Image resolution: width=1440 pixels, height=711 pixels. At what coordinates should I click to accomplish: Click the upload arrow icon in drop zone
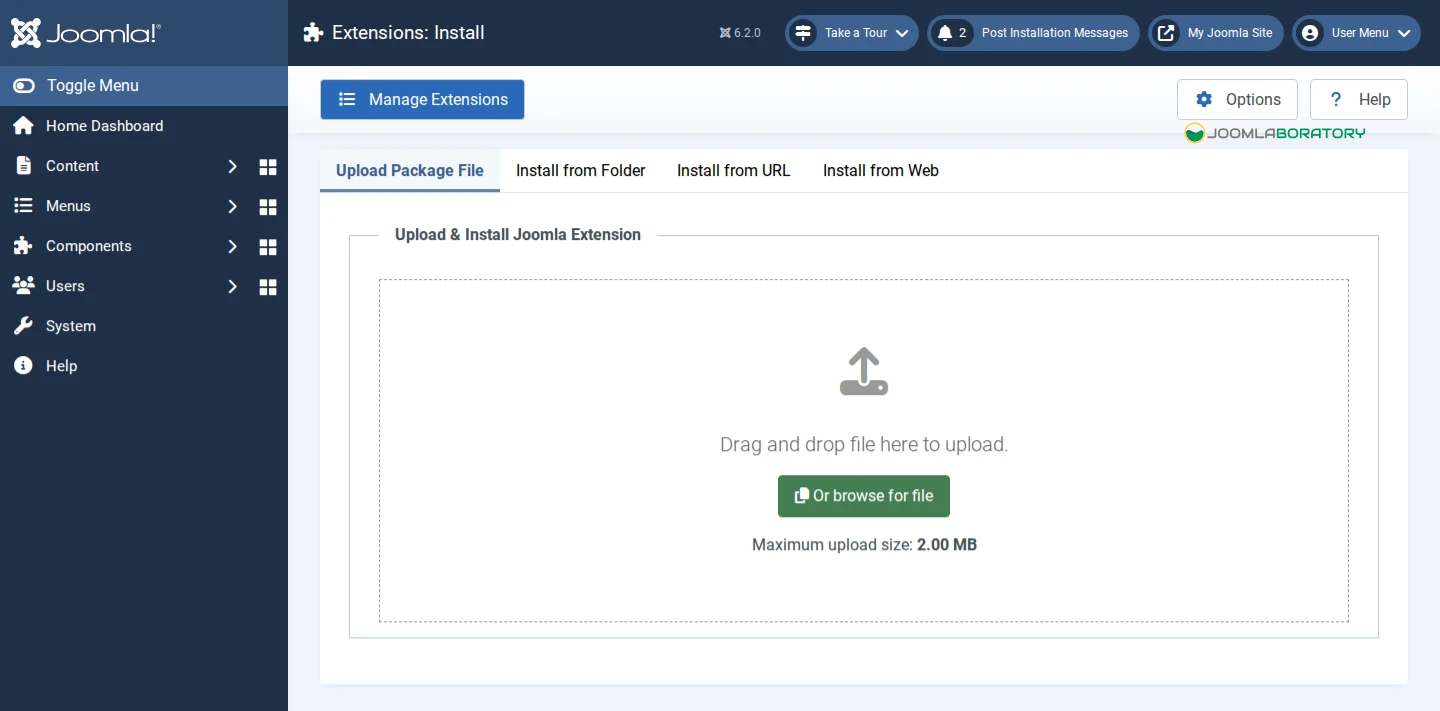coord(864,371)
